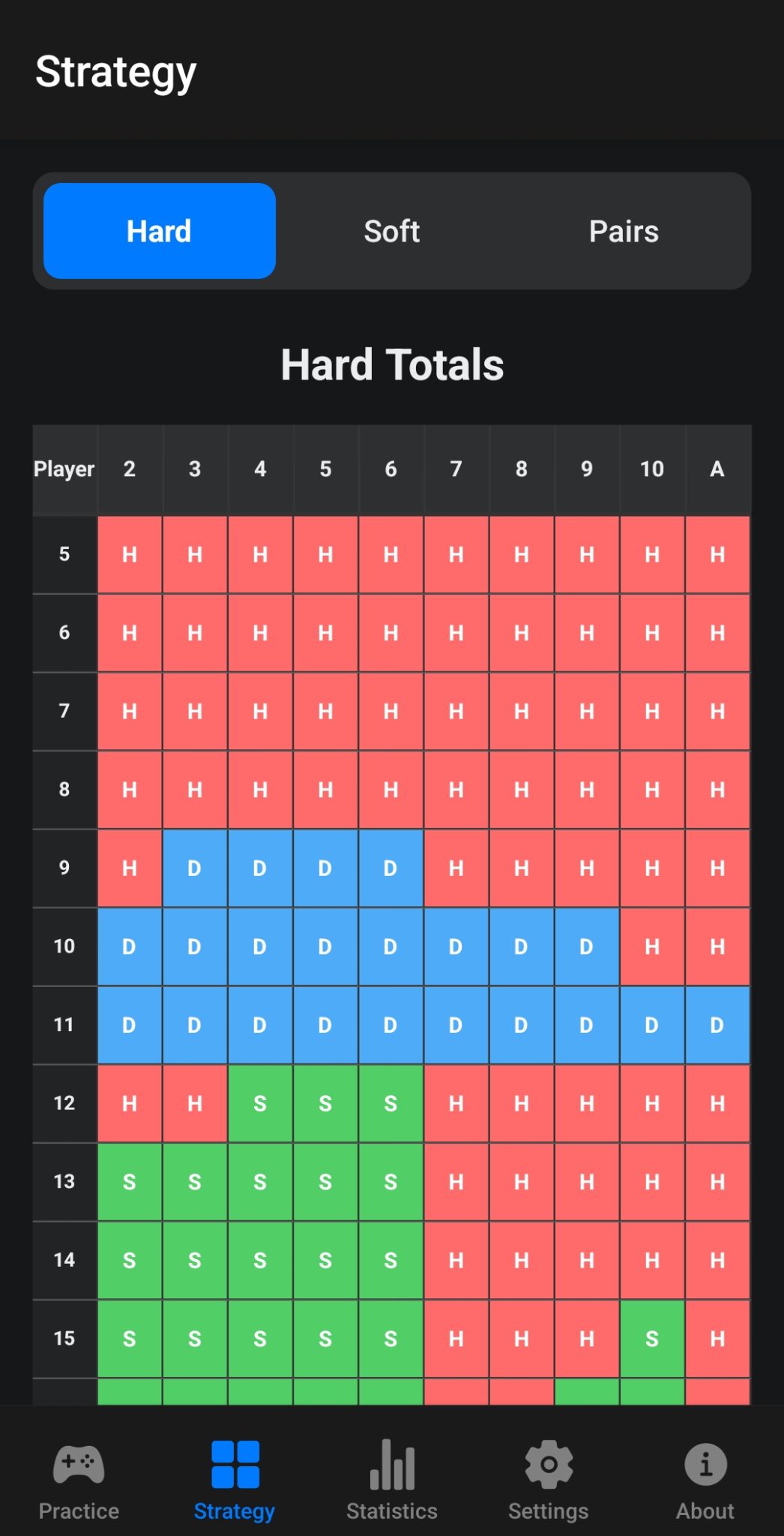Screen dimensions: 784x1536
Task: Toggle from Hard to Soft totals view
Action: [x=391, y=231]
